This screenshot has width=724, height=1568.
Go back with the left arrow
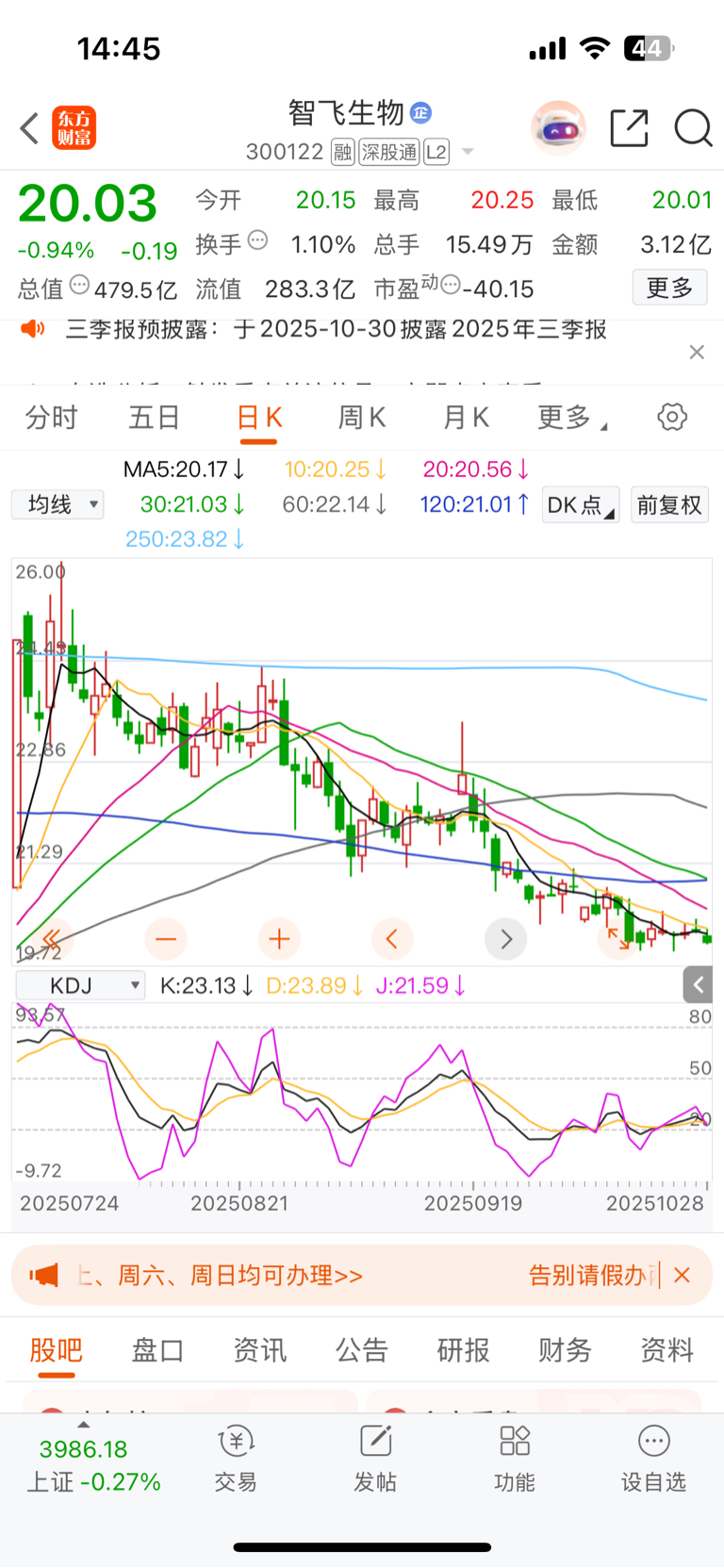pos(29,128)
